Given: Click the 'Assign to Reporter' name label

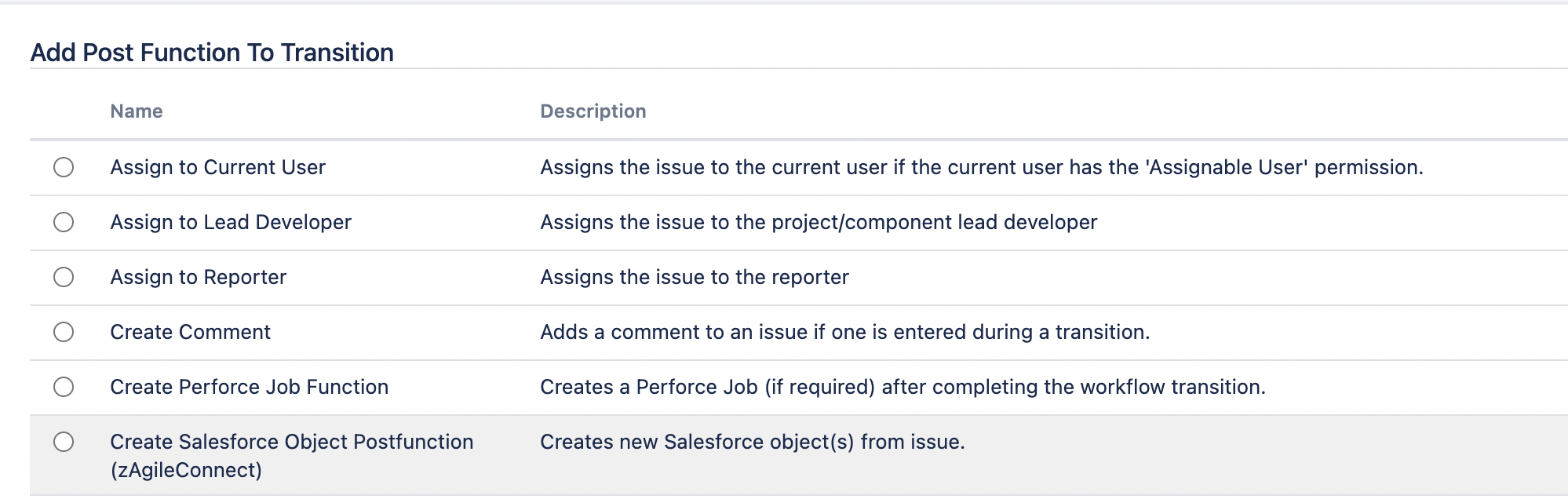Looking at the screenshot, I should point(198,277).
